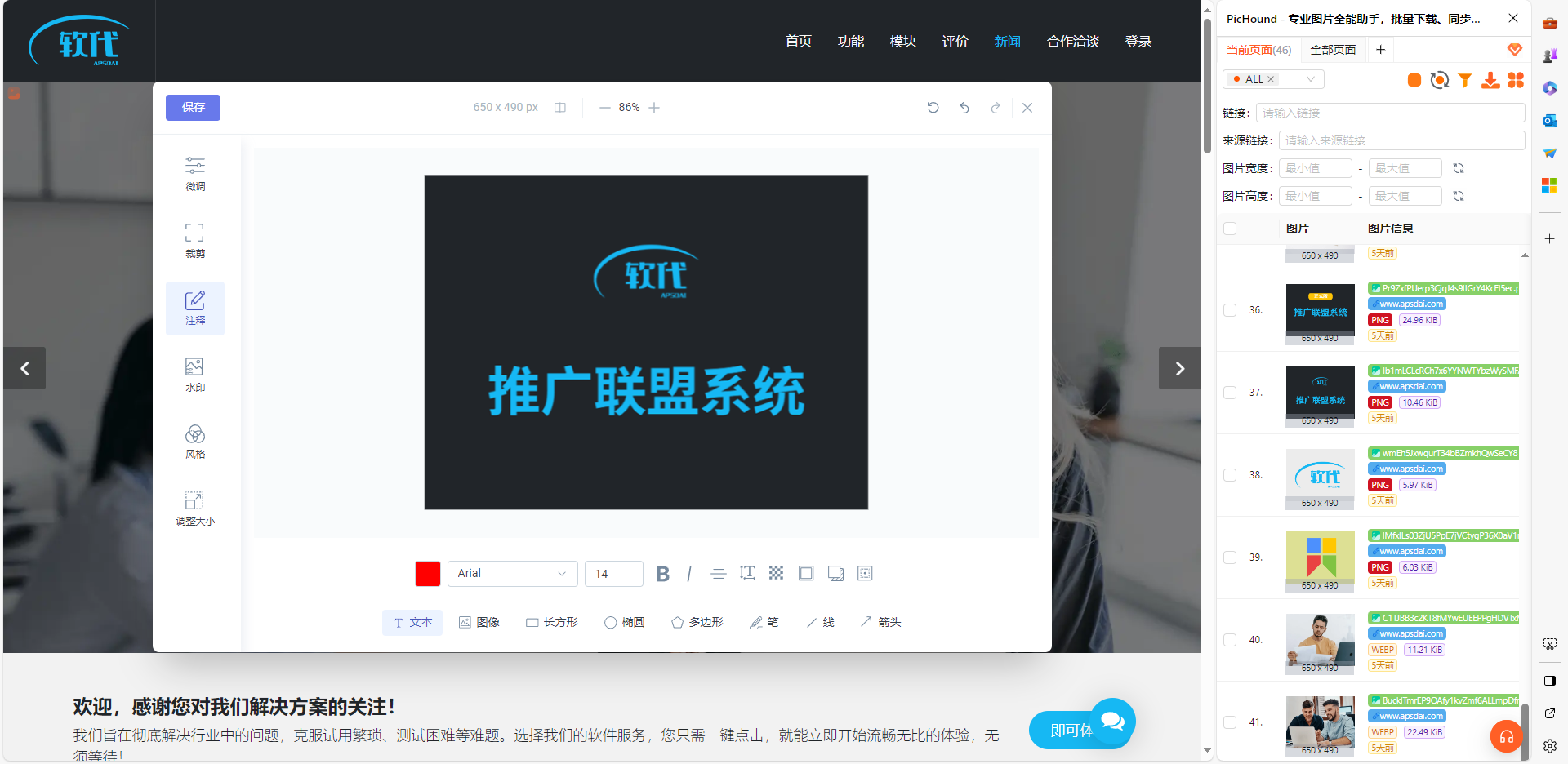Open the red text color swatch

pos(428,574)
